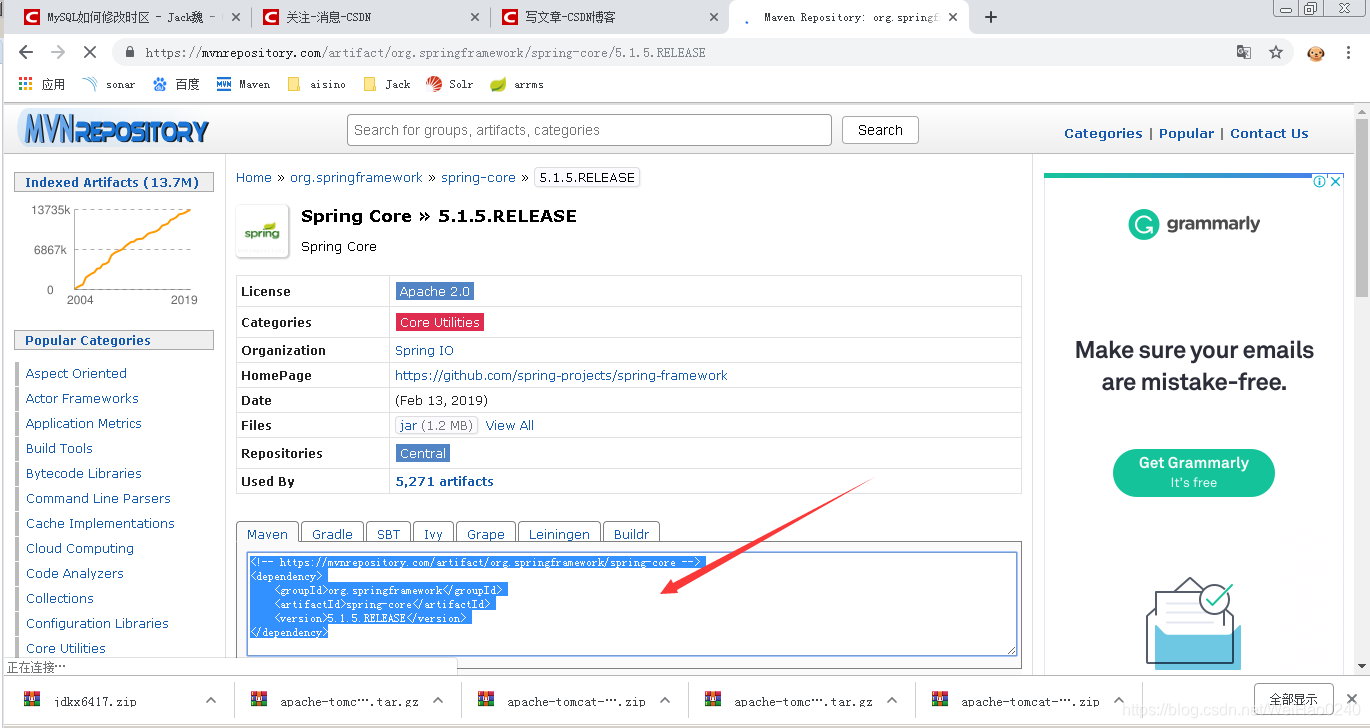Select the Ivy dependency tab
This screenshot has width=1370, height=728.
(433, 534)
